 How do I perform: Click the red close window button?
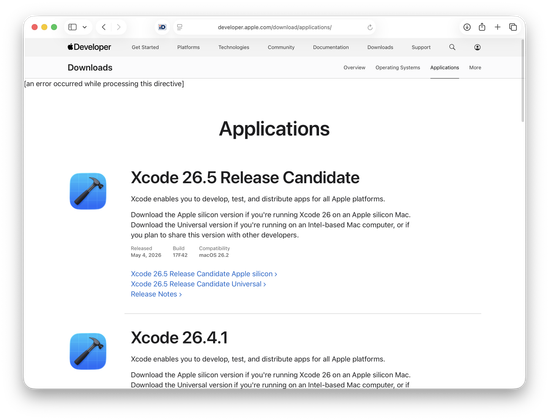[34, 27]
